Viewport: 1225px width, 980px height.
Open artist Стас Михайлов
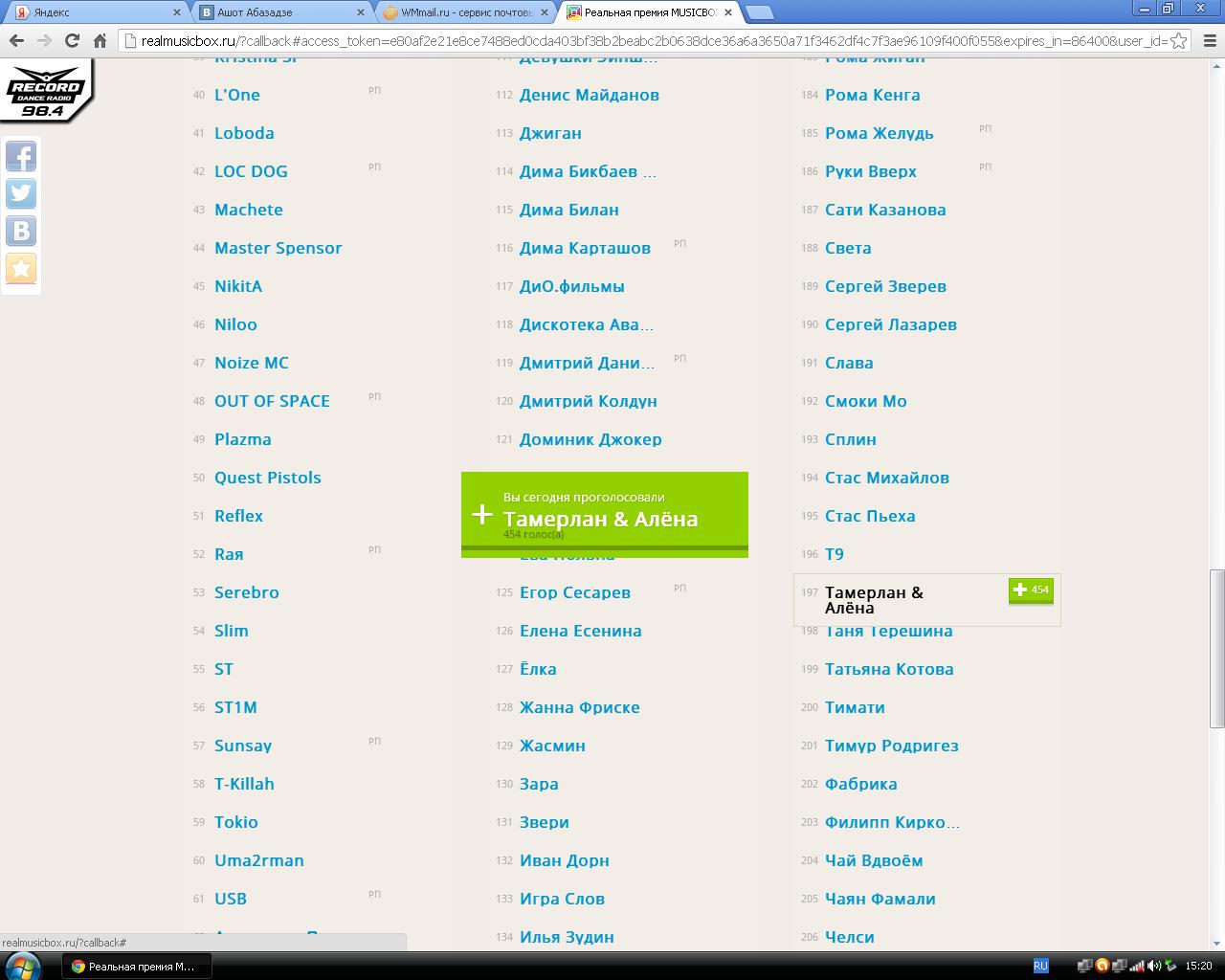coord(887,478)
